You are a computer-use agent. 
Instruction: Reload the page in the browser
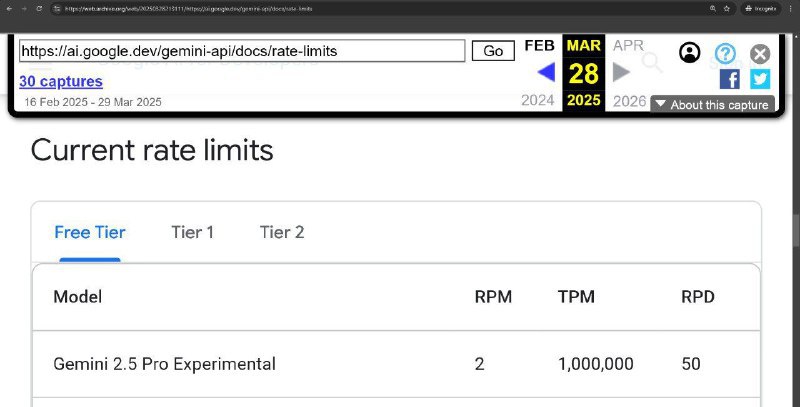point(39,8)
